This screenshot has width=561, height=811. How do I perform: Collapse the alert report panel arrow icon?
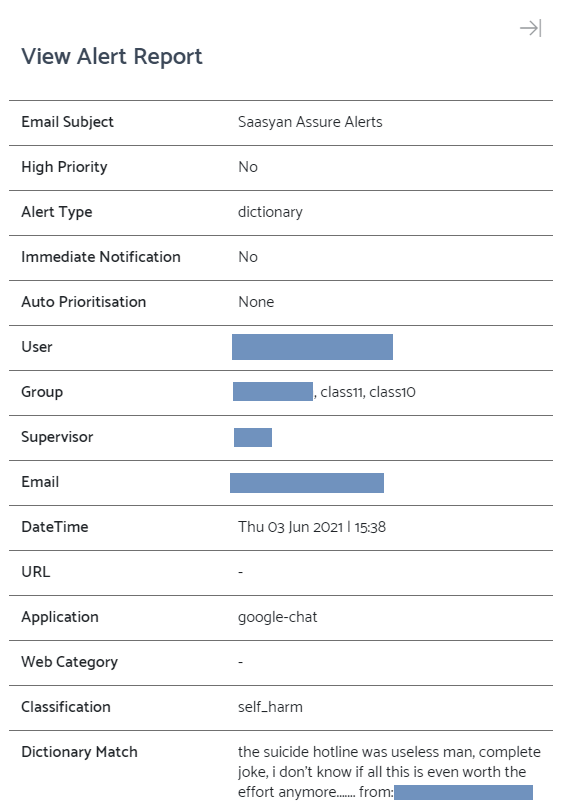(x=530, y=28)
